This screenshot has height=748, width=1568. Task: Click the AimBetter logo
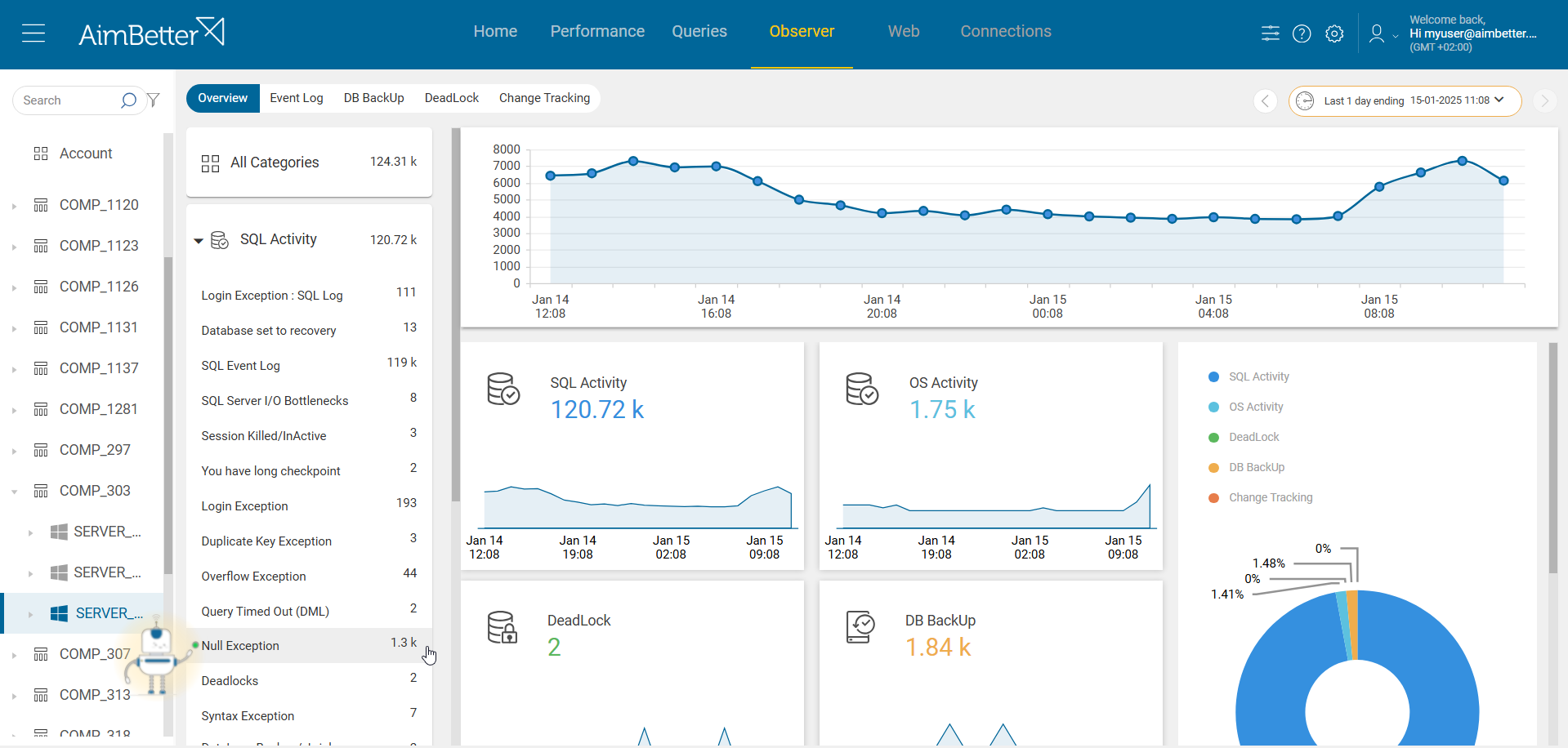pos(151,33)
